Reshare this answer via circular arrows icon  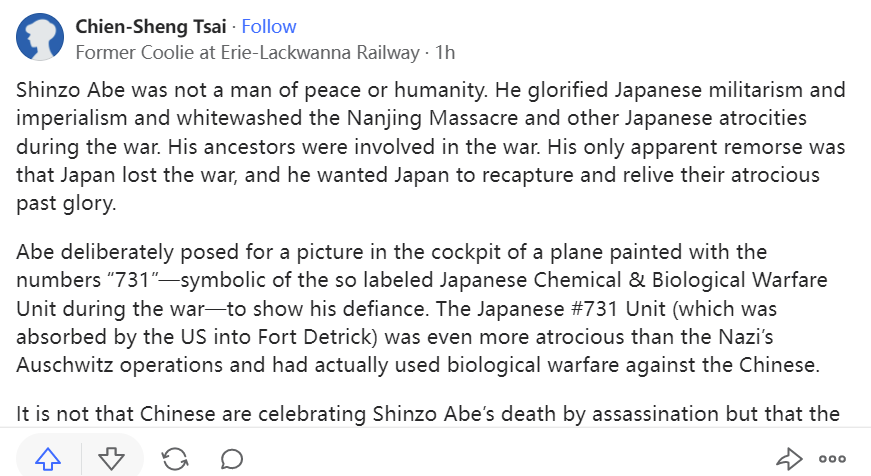[x=175, y=458]
